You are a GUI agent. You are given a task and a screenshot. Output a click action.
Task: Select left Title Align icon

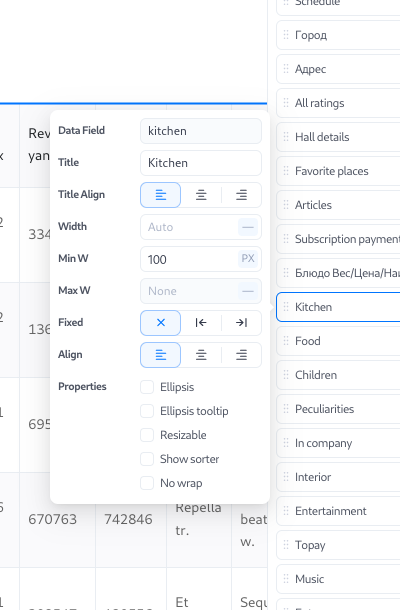(160, 195)
